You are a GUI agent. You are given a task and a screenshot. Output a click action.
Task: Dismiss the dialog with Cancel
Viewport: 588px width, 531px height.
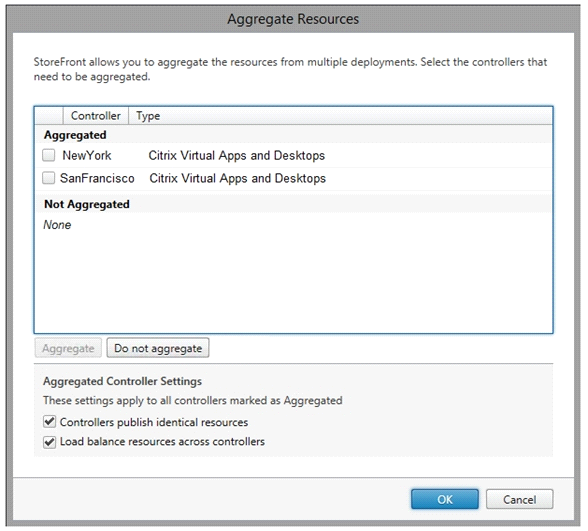tap(519, 499)
